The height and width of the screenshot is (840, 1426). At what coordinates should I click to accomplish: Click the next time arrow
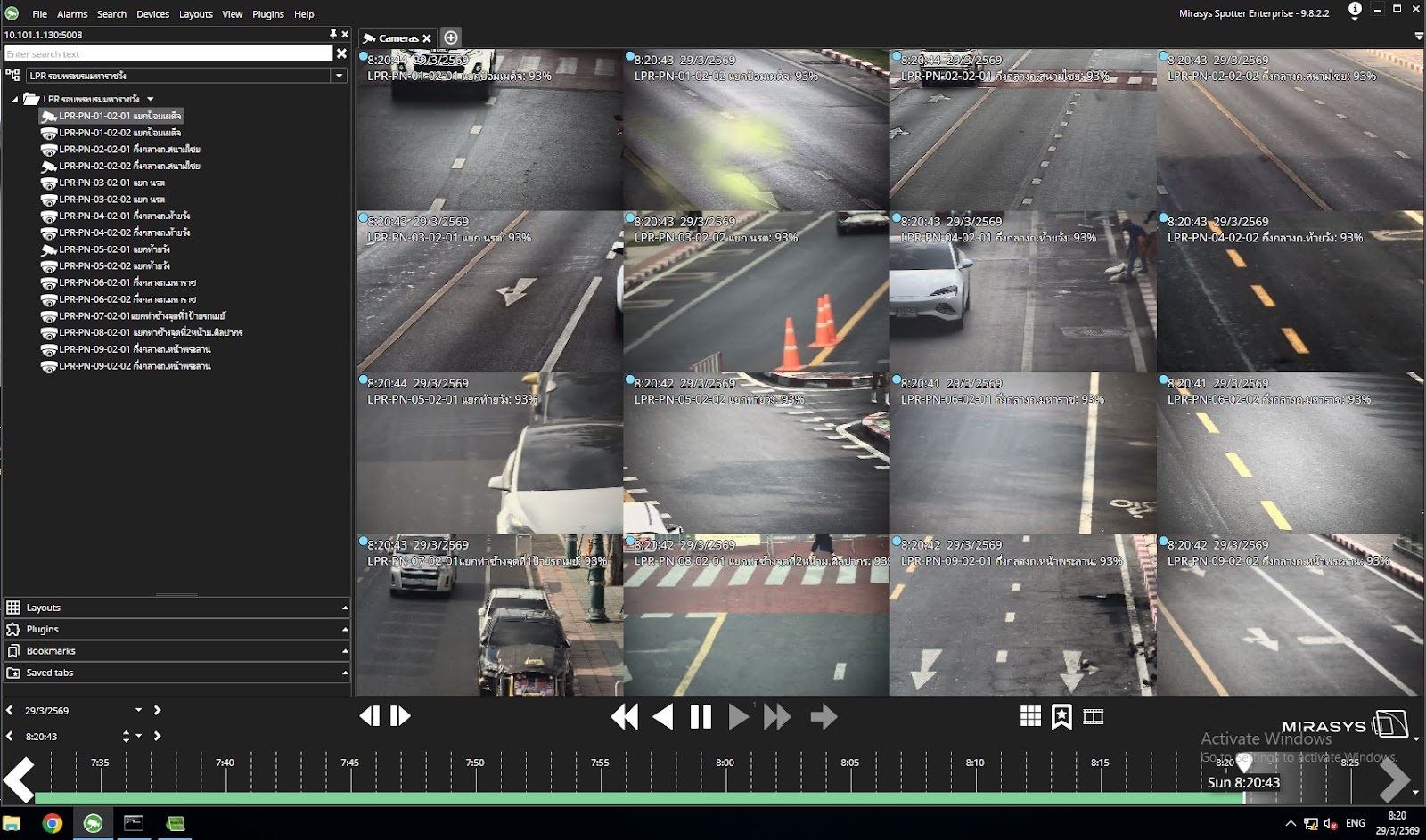[158, 736]
